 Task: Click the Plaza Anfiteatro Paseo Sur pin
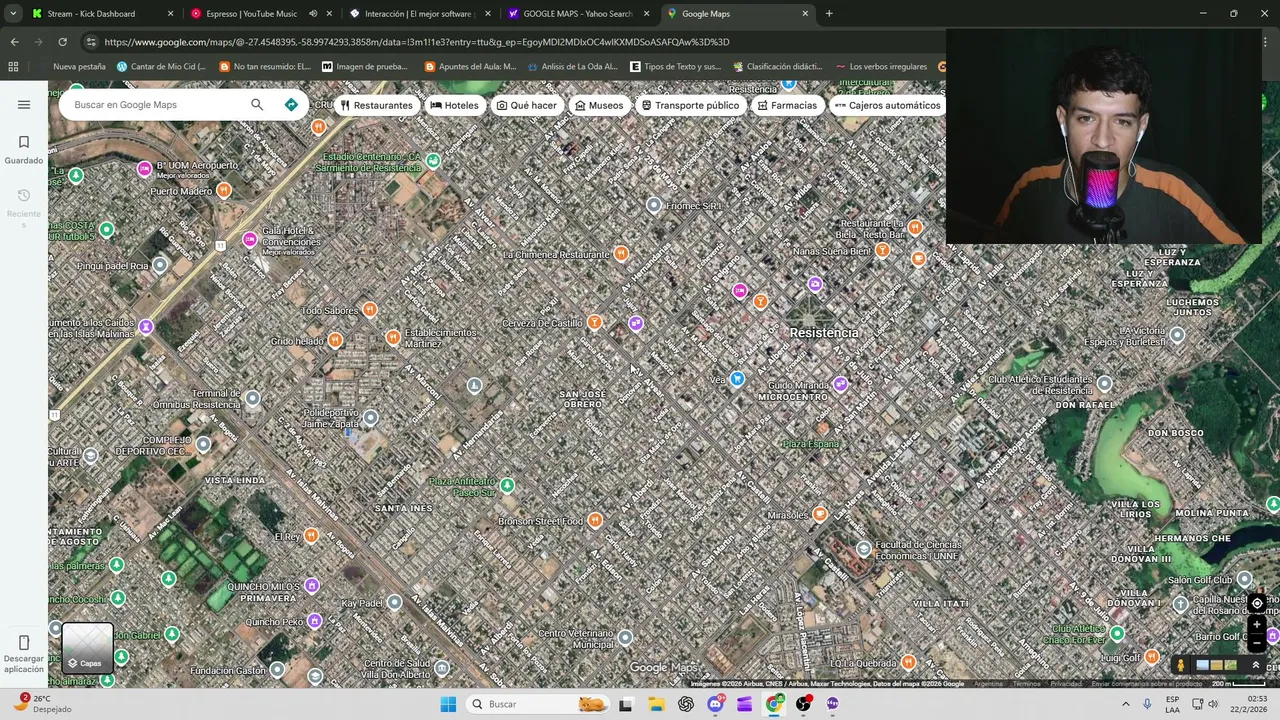point(507,485)
